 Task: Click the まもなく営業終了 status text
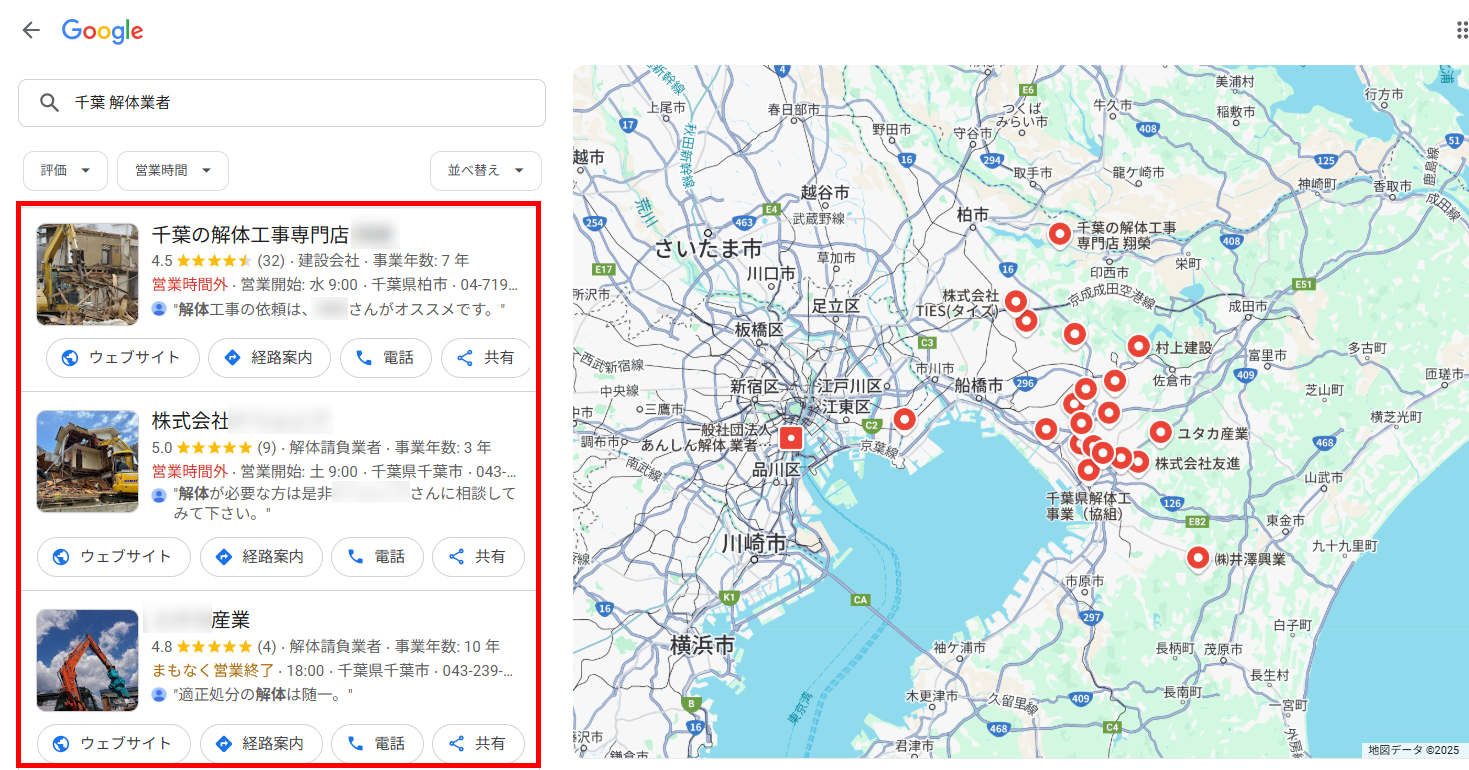click(x=213, y=671)
